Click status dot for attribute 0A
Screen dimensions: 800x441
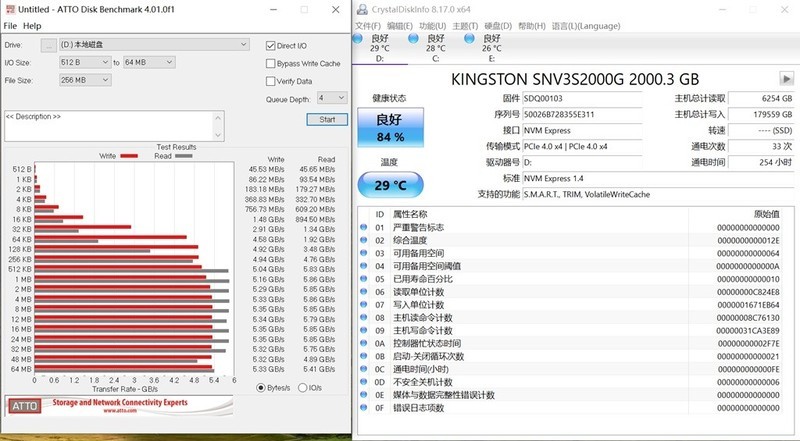[x=363, y=343]
